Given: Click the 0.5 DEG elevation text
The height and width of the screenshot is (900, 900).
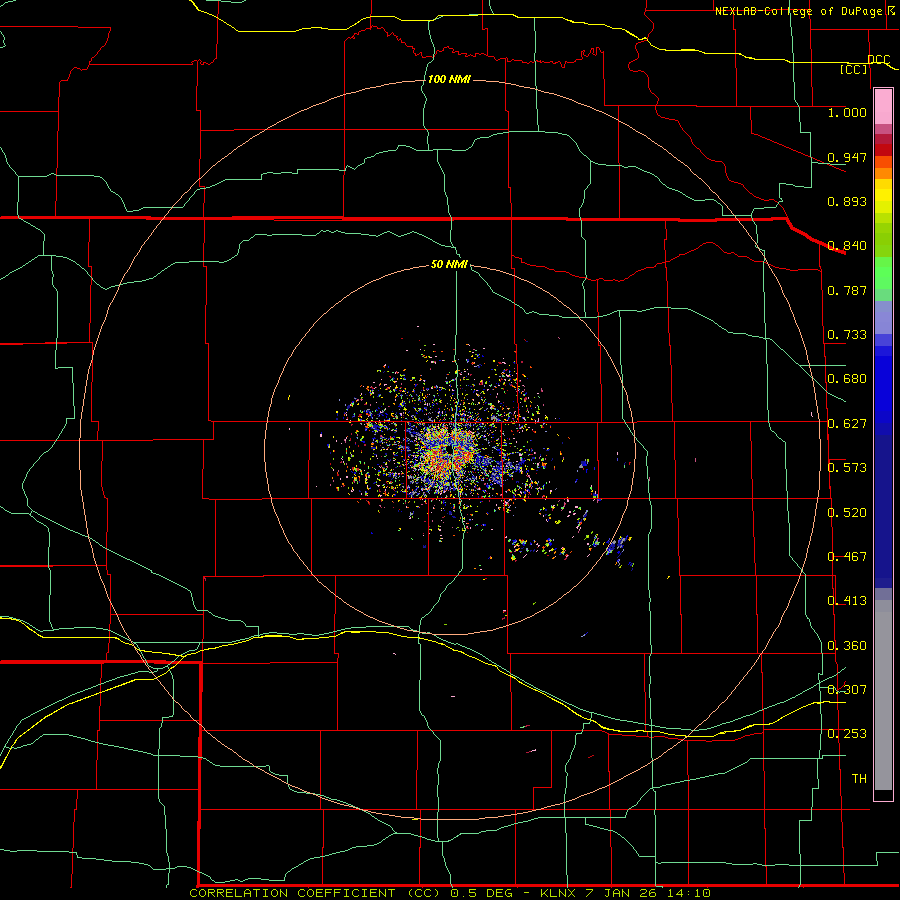Looking at the screenshot, I should (x=482, y=893).
